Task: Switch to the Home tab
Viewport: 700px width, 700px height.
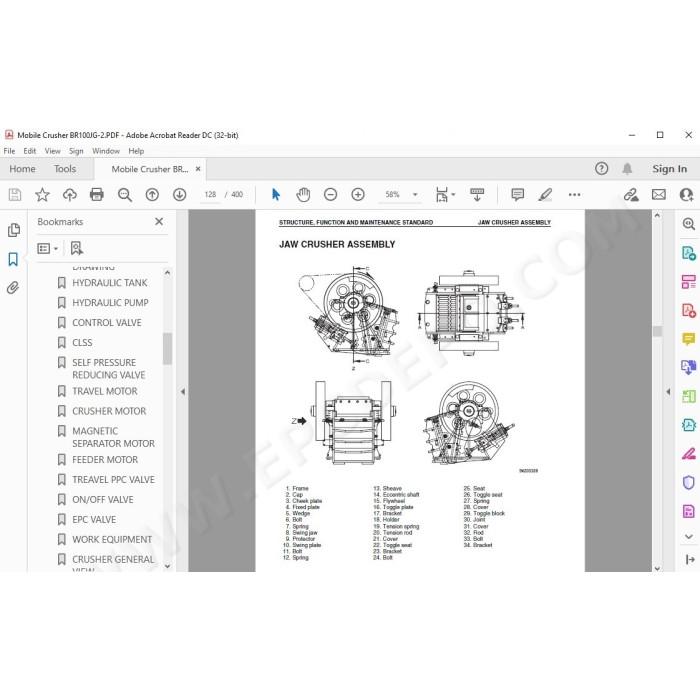Action: 22,169
